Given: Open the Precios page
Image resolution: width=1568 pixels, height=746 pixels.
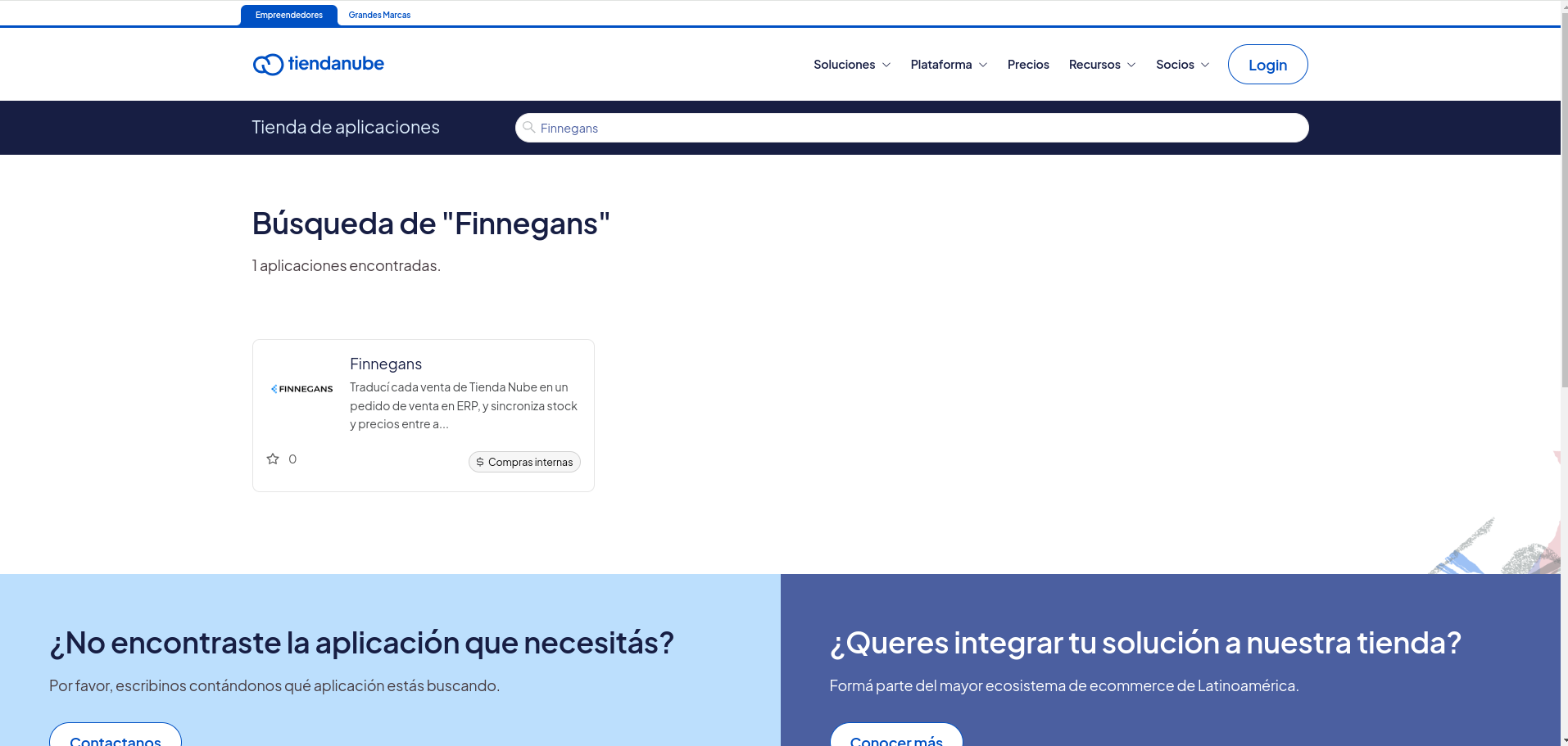Looking at the screenshot, I should [1028, 65].
